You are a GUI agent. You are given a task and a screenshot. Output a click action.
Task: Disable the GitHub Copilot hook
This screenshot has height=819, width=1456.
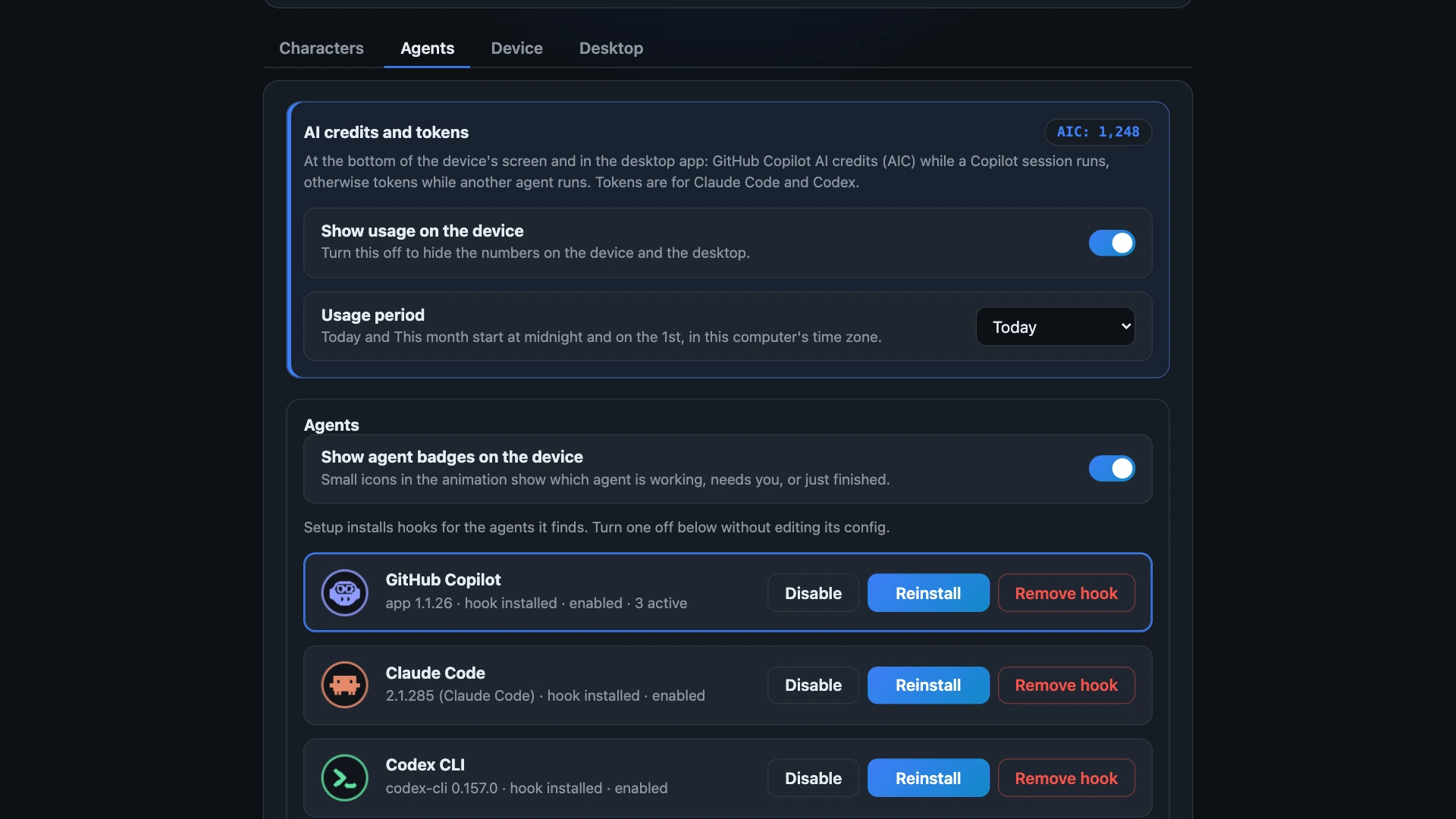click(813, 593)
